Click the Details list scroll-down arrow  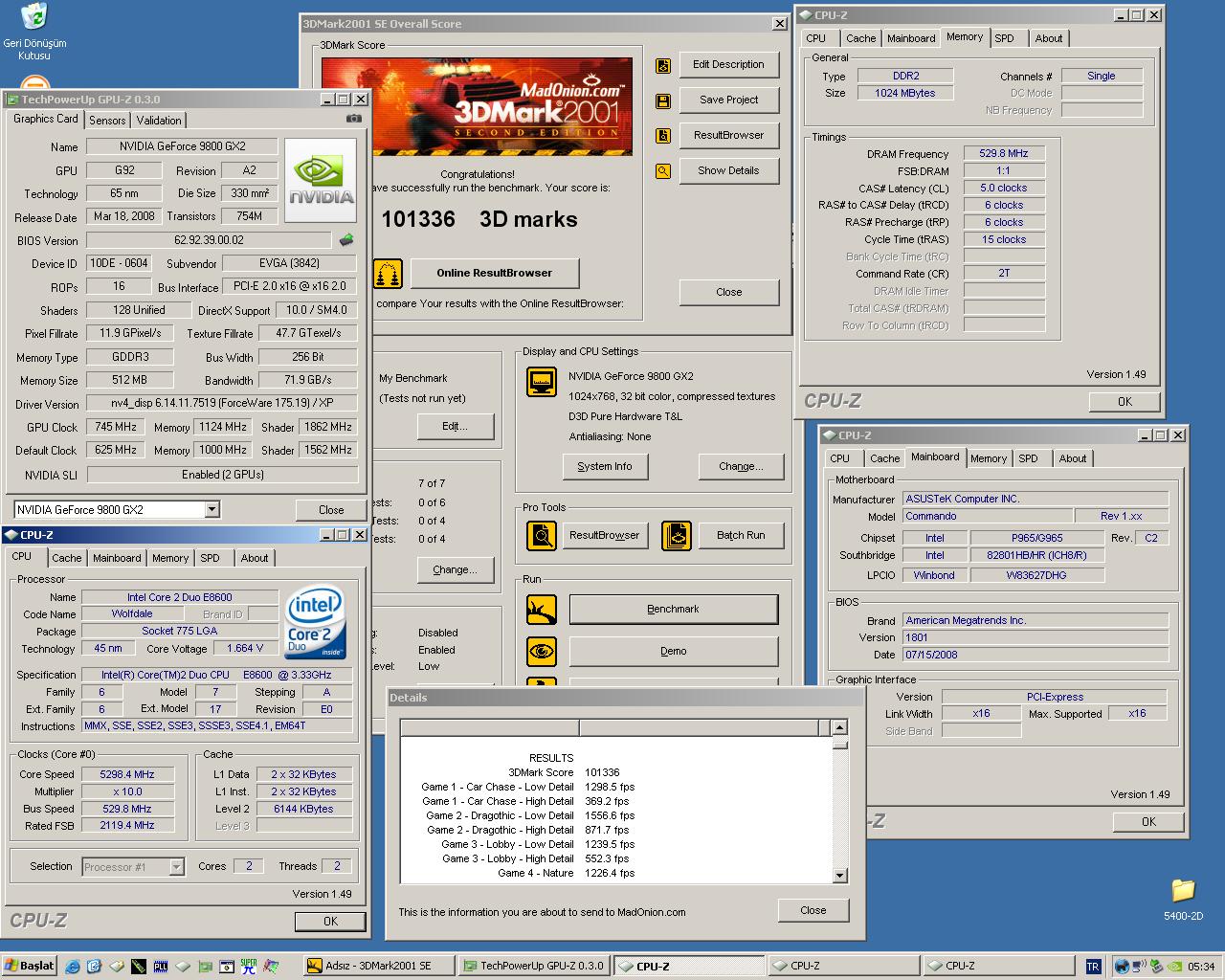pyautogui.click(x=839, y=876)
